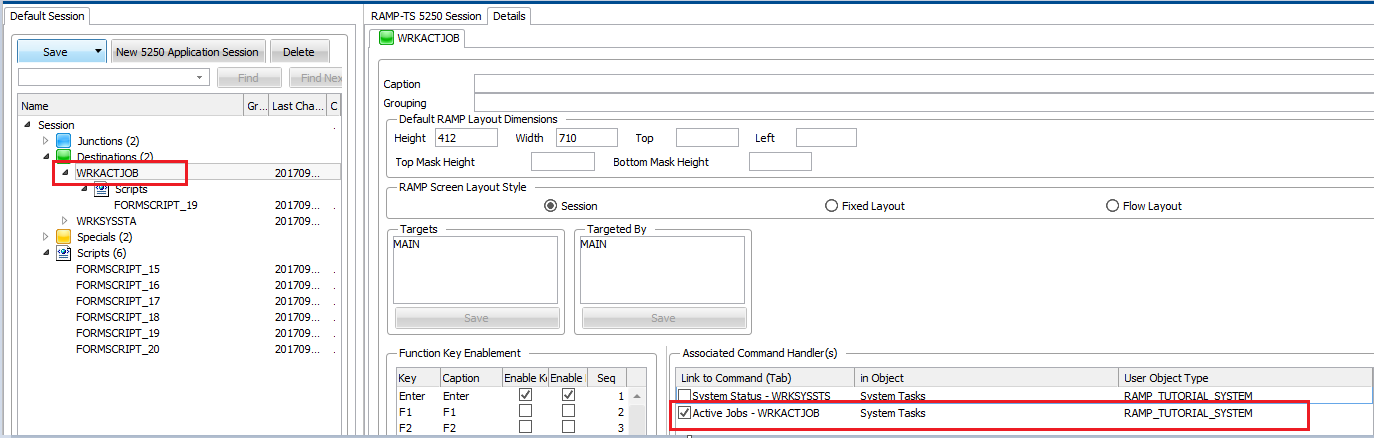The image size is (1374, 438).
Task: Select the Flow Layout radio button
Action: [x=1113, y=206]
